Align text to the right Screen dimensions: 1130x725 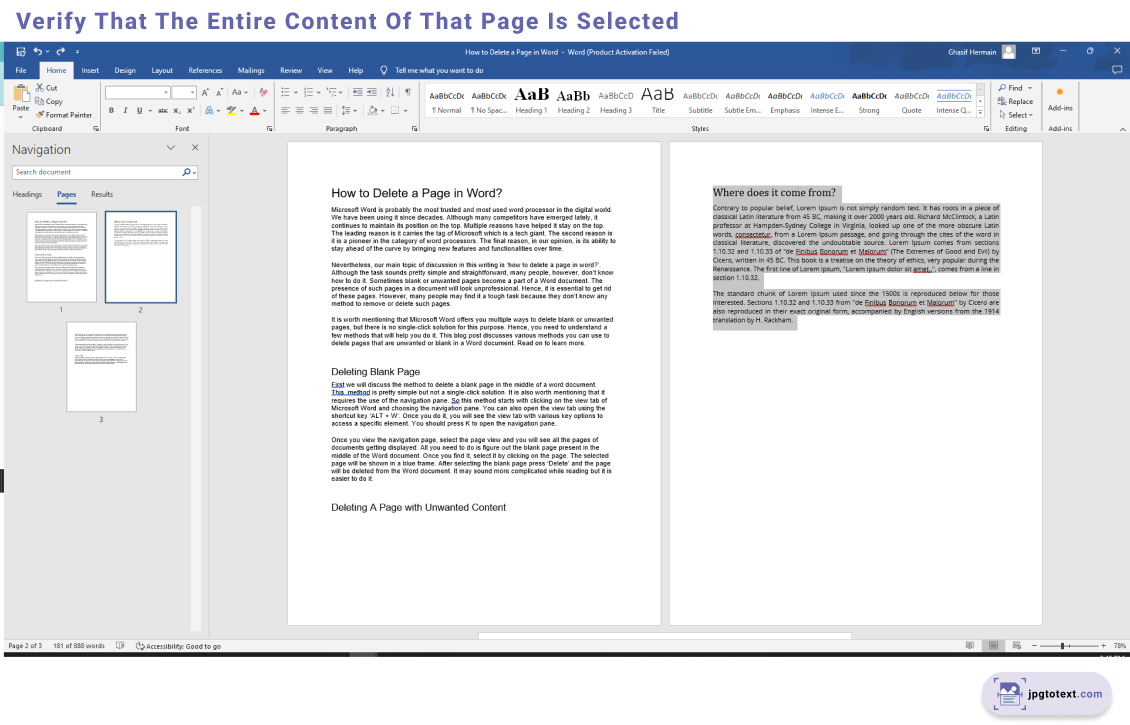pos(313,111)
